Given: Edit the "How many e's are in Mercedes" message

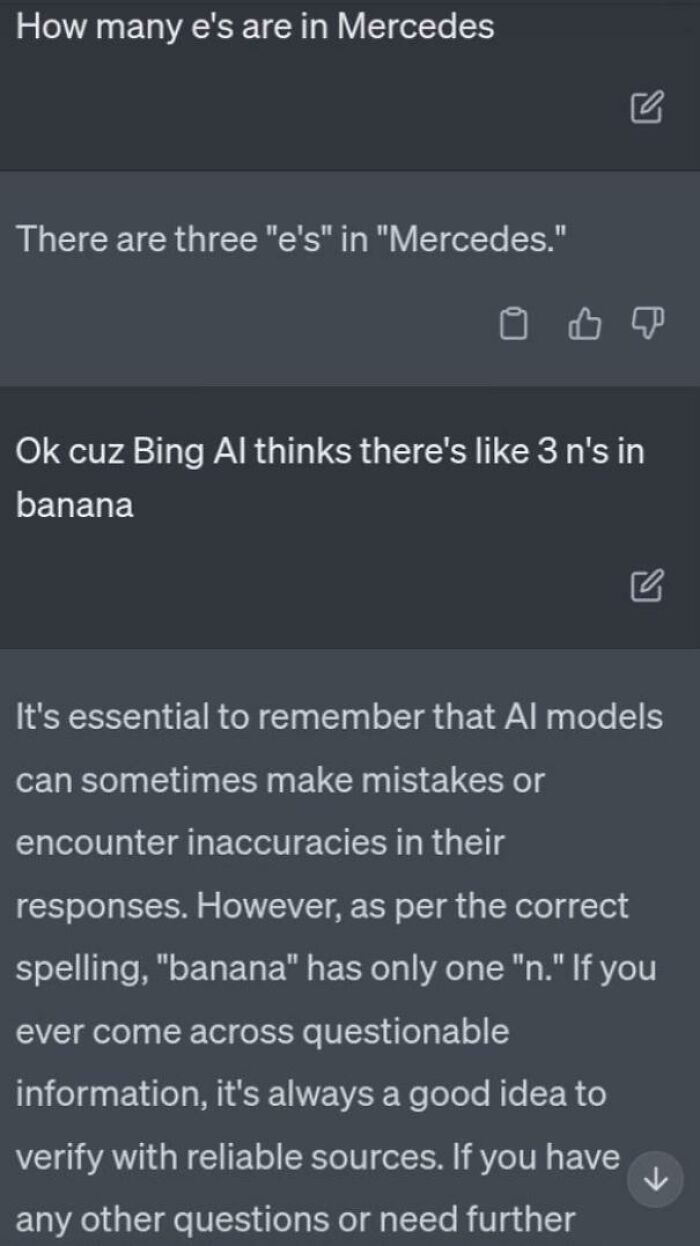Looking at the screenshot, I should pyautogui.click(x=646, y=106).
